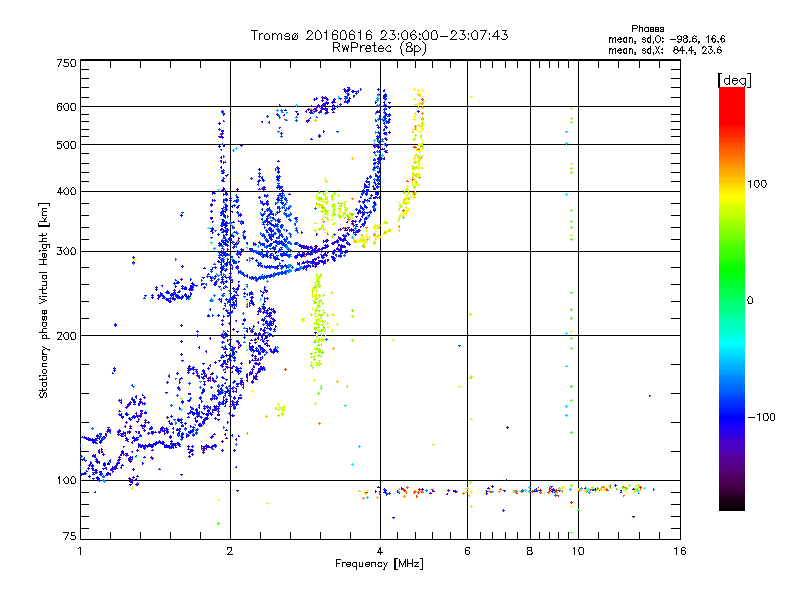Click the yellow-green point cluster near 3 MHz, 200 km
Image resolution: width=800 pixels, height=600 pixels.
pos(318,321)
